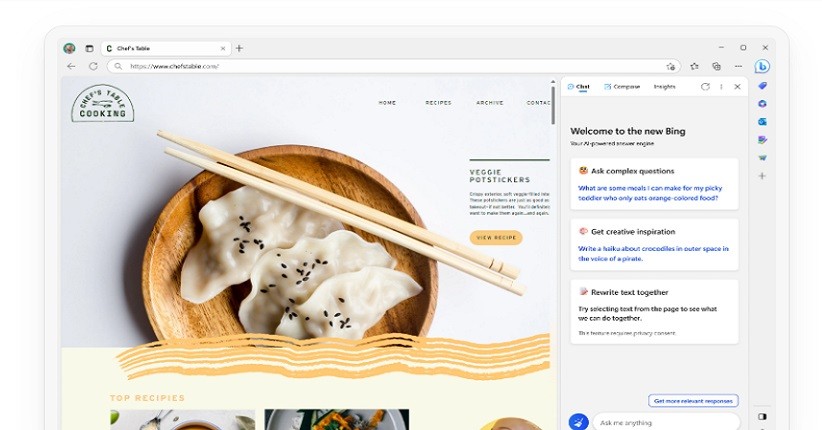822x430 pixels.
Task: Click Get more relevant responses button
Action: click(693, 401)
